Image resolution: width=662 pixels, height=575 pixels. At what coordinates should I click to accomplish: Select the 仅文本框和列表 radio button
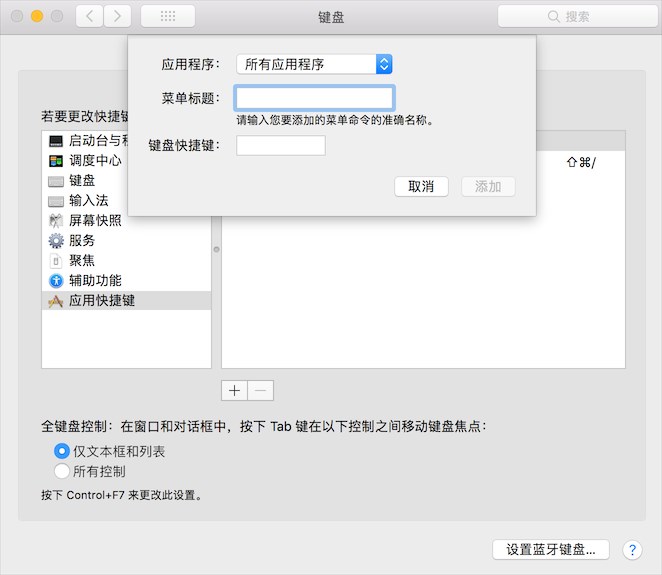[x=62, y=451]
